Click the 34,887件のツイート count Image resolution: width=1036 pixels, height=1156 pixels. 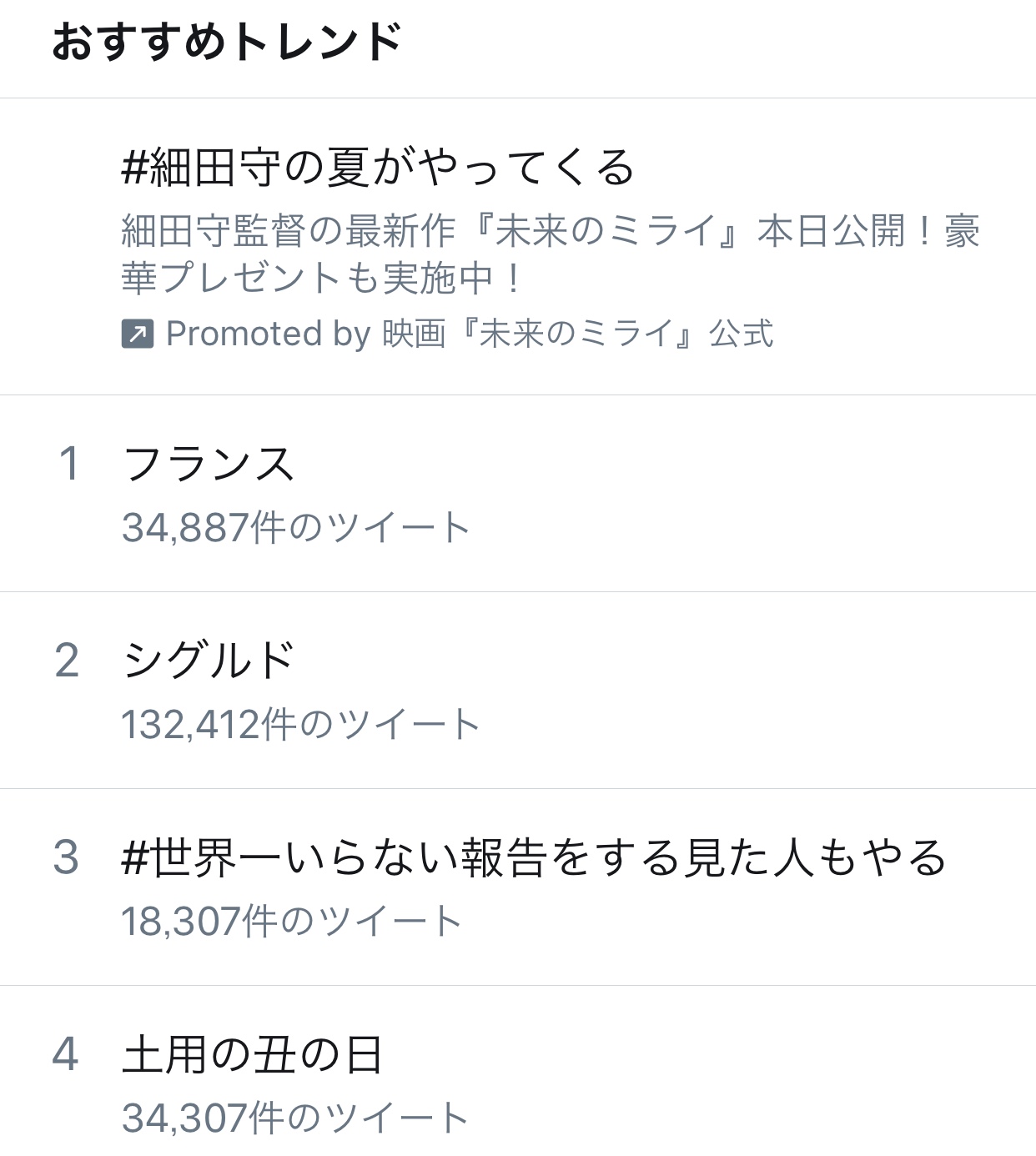tap(296, 528)
